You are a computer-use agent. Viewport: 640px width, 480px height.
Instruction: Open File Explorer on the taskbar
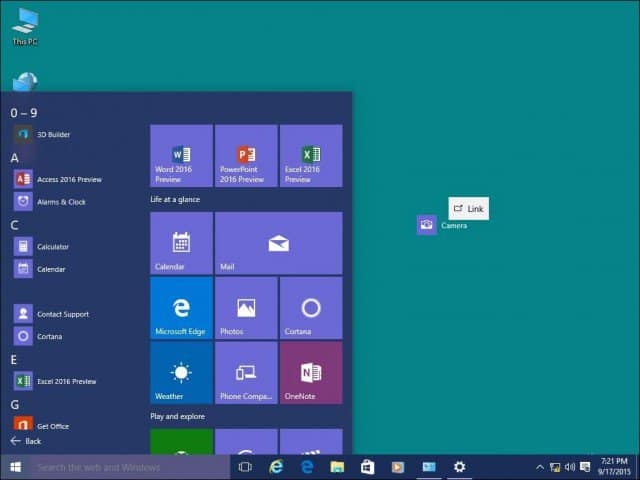[337, 467]
